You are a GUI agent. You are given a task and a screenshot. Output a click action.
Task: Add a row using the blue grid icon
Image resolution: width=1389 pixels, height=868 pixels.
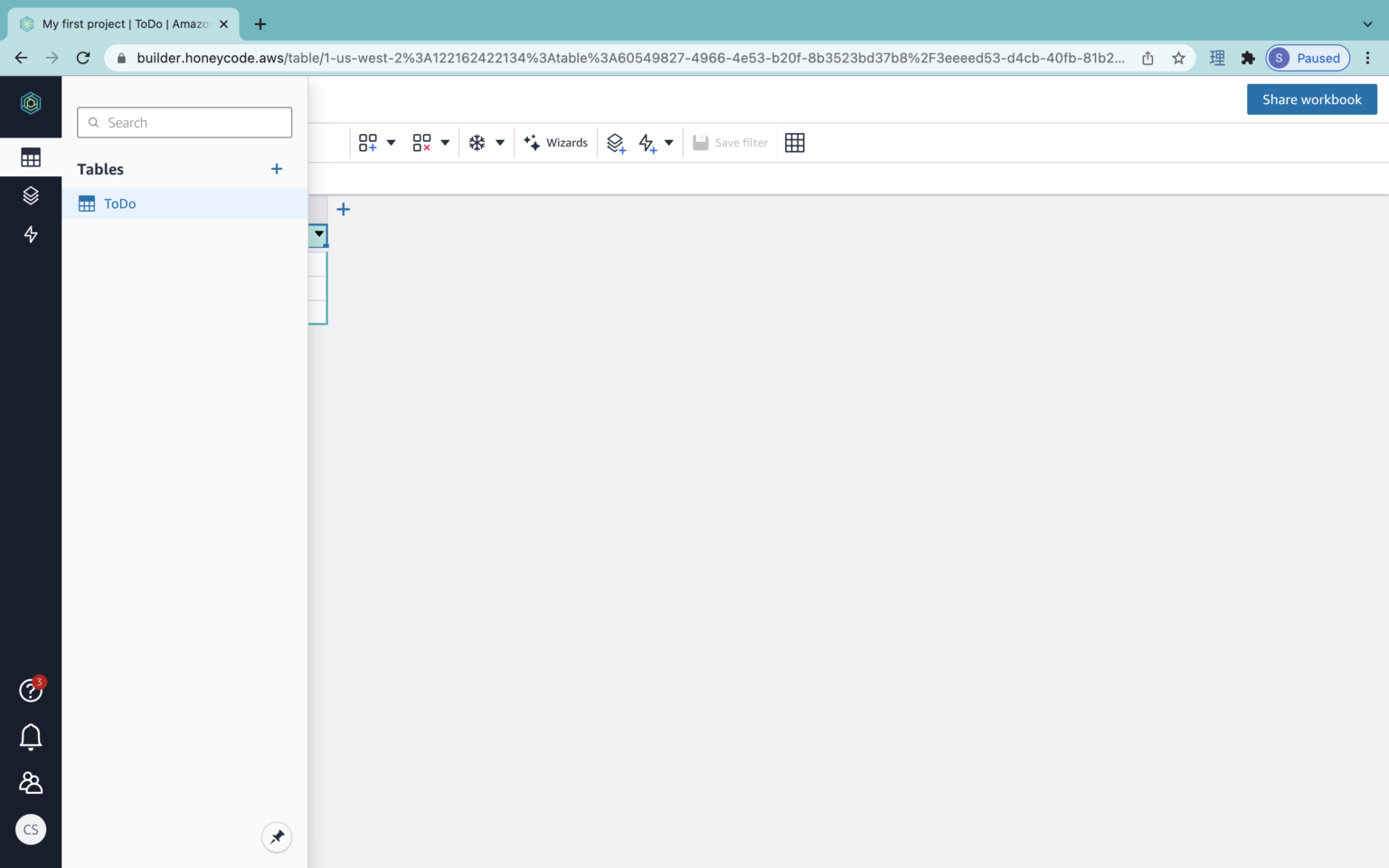pyautogui.click(x=366, y=142)
